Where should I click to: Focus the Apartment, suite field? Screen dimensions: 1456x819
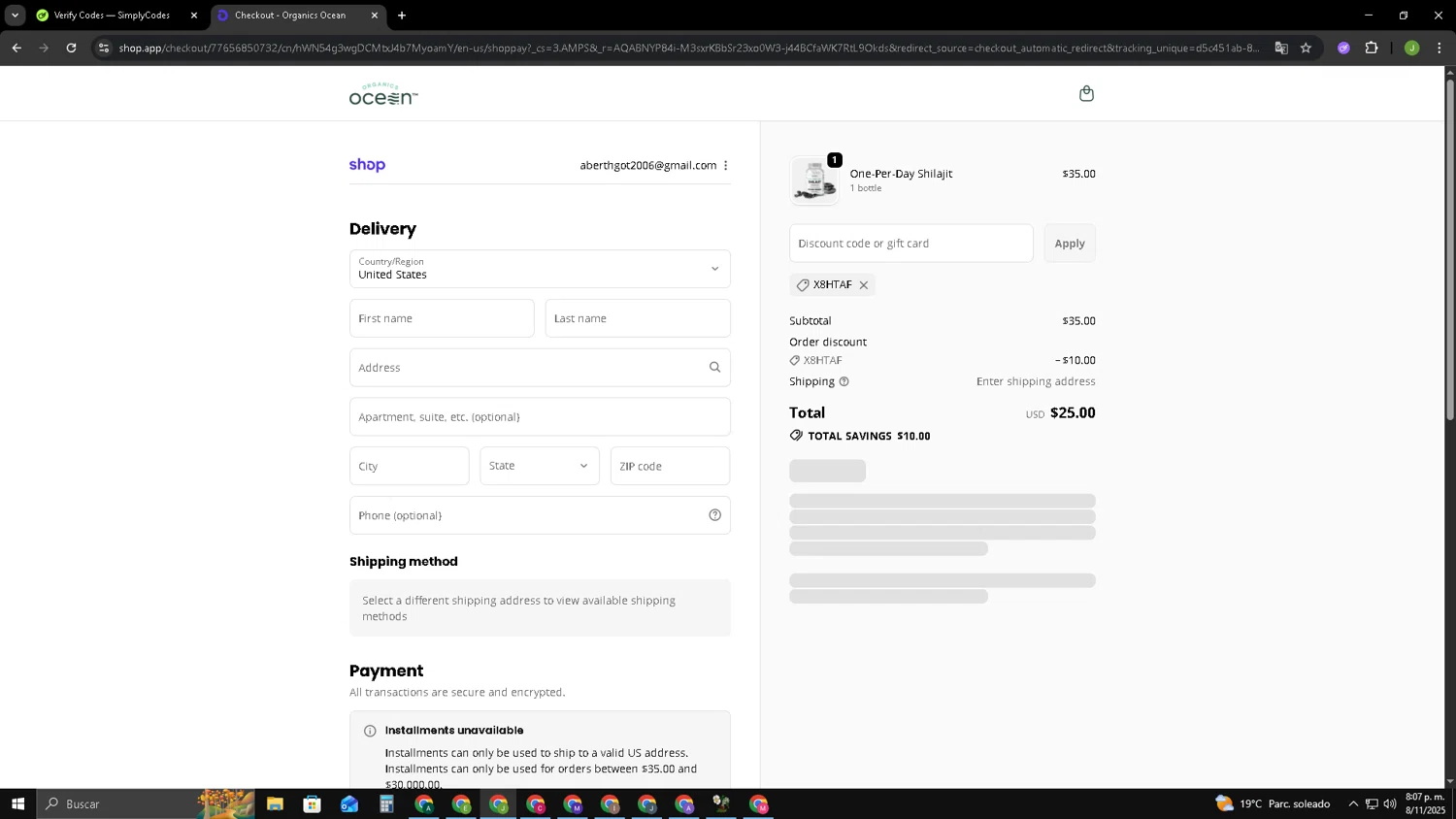click(540, 417)
